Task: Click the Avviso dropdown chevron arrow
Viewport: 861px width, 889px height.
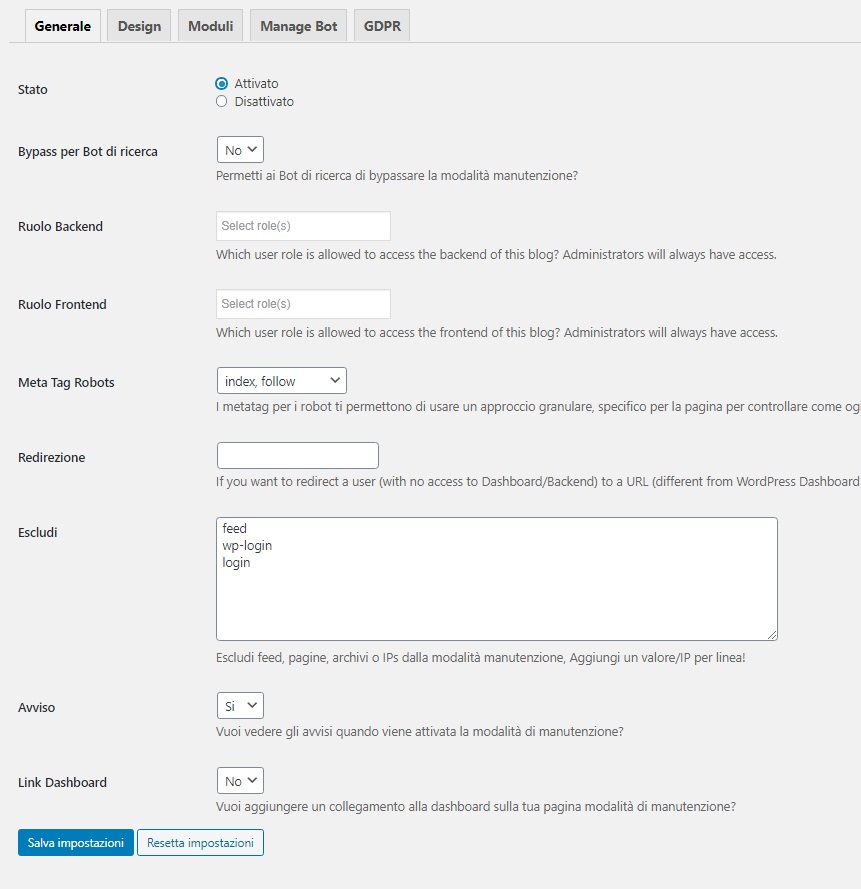Action: point(252,705)
